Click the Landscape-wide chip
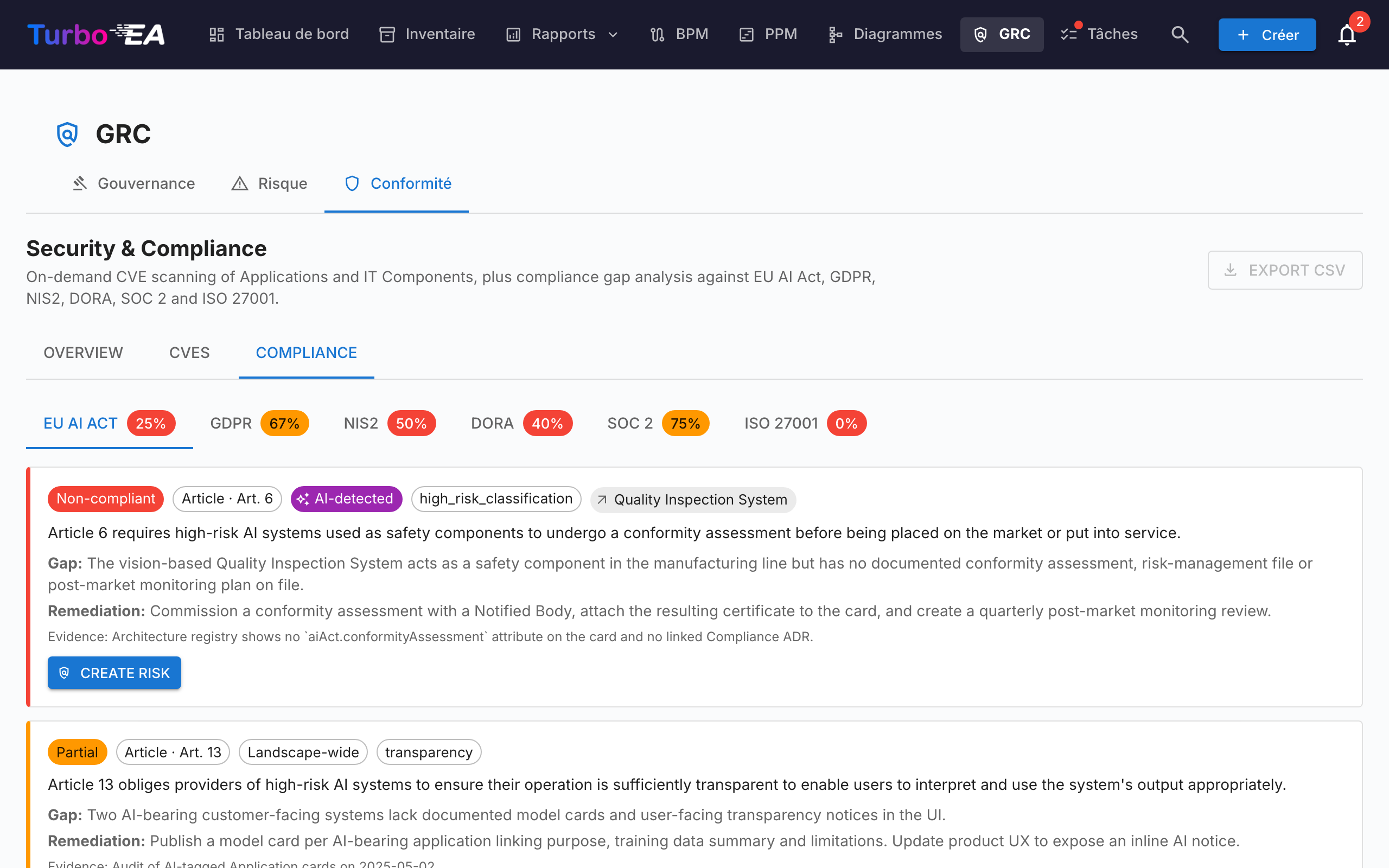Viewport: 1389px width, 868px height. click(303, 752)
